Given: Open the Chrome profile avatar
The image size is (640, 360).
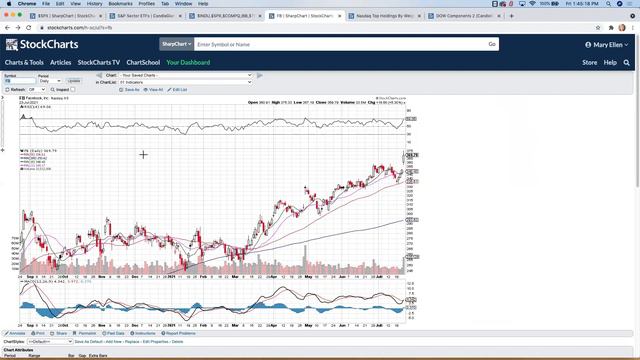Looking at the screenshot, I should point(622,28).
